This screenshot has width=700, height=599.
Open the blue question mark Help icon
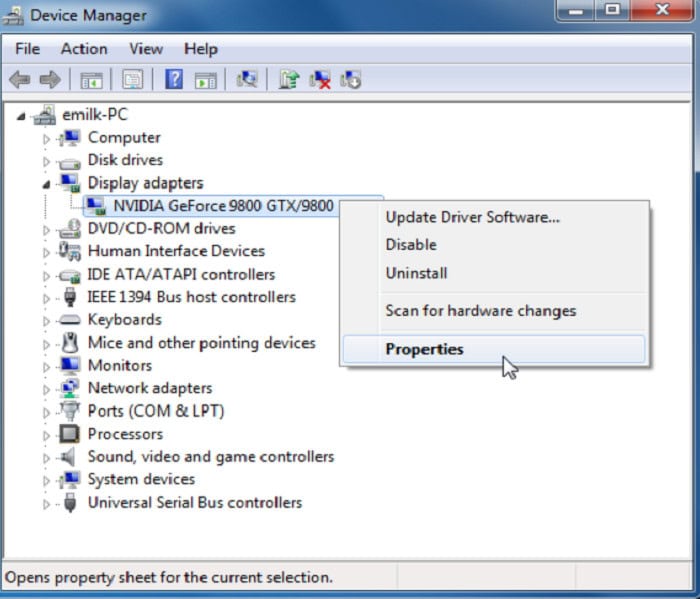[174, 80]
